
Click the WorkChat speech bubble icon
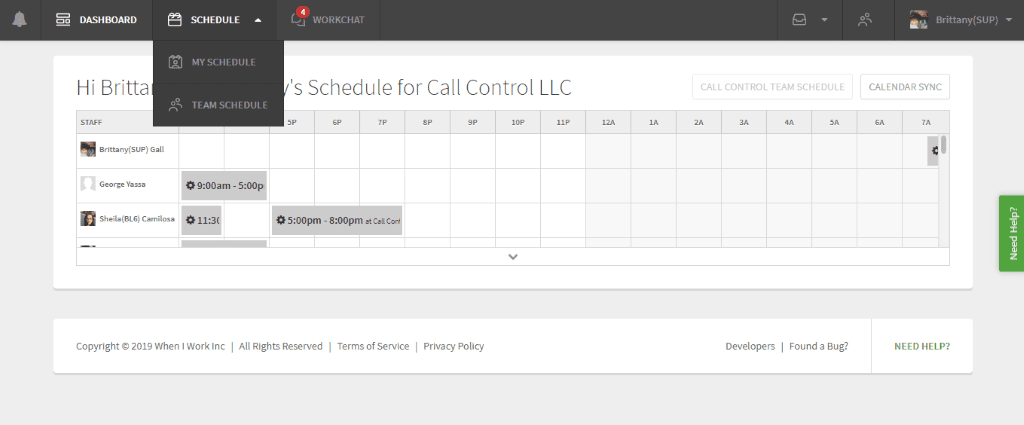coord(298,20)
